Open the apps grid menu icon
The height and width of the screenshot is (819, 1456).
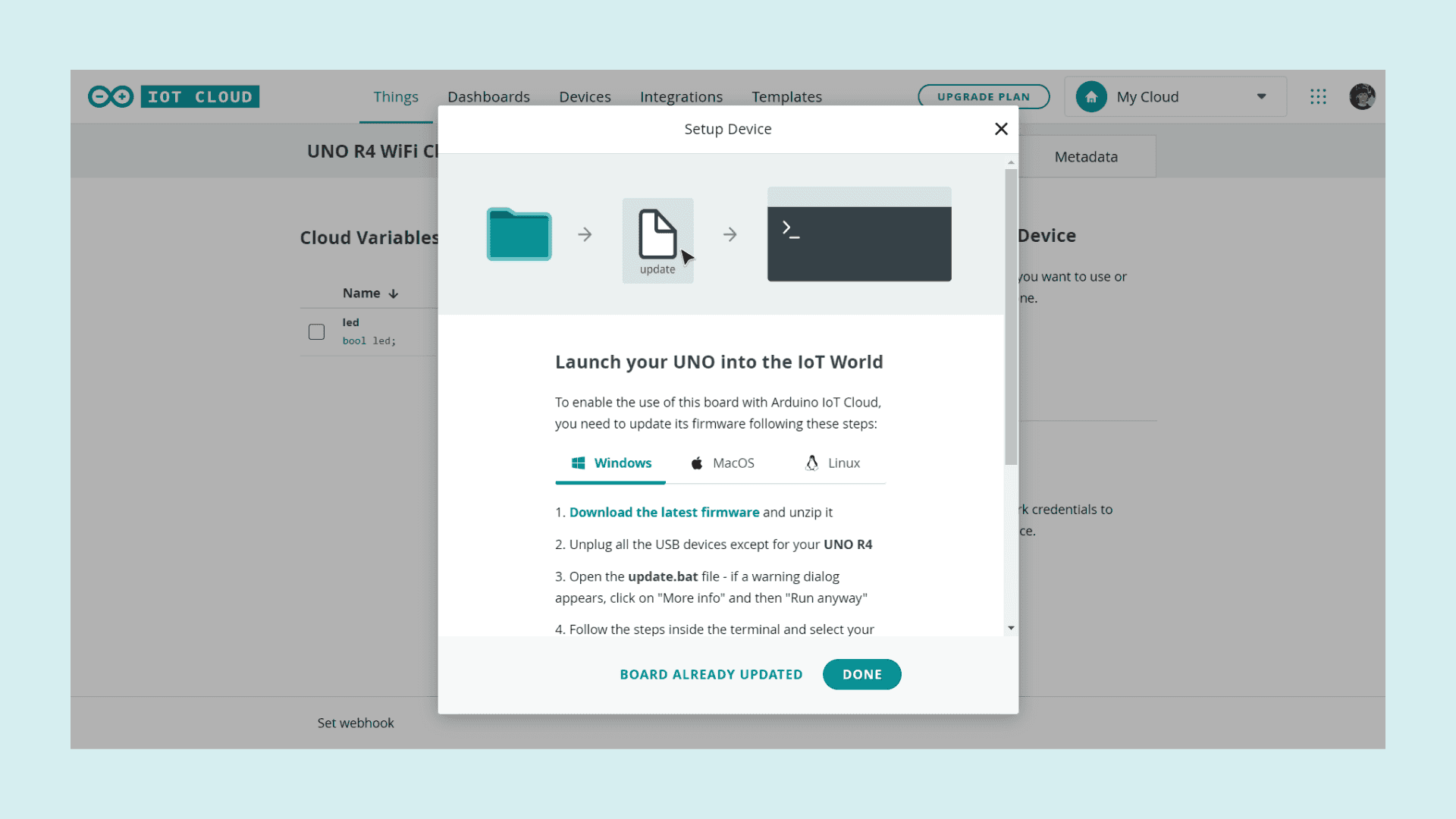pyautogui.click(x=1318, y=96)
